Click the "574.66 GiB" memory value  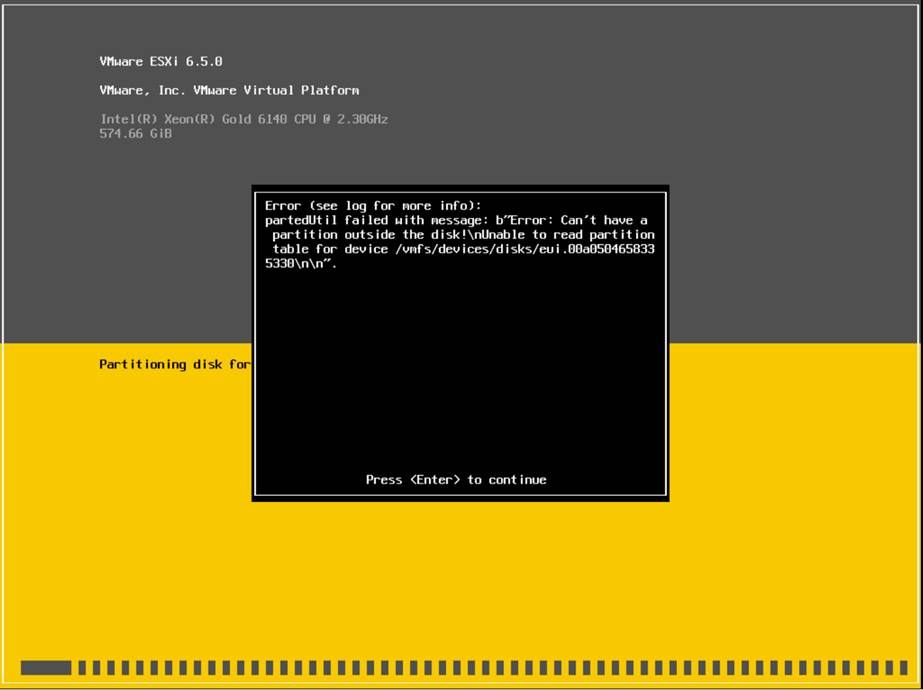135,134
